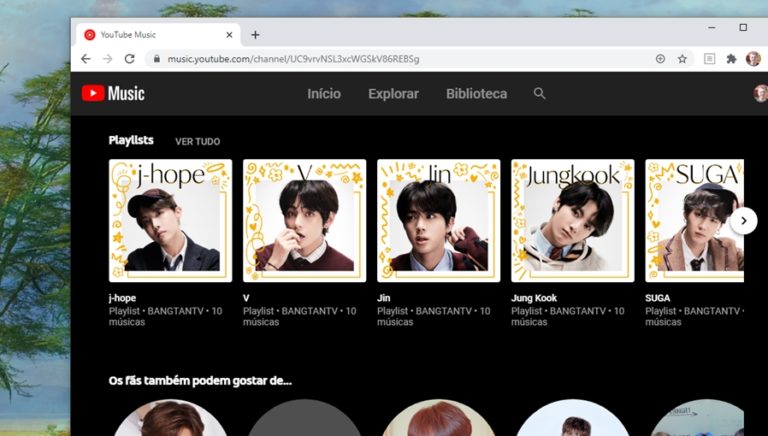Click the install app plus icon
Viewport: 768px width, 436px height.
(660, 59)
